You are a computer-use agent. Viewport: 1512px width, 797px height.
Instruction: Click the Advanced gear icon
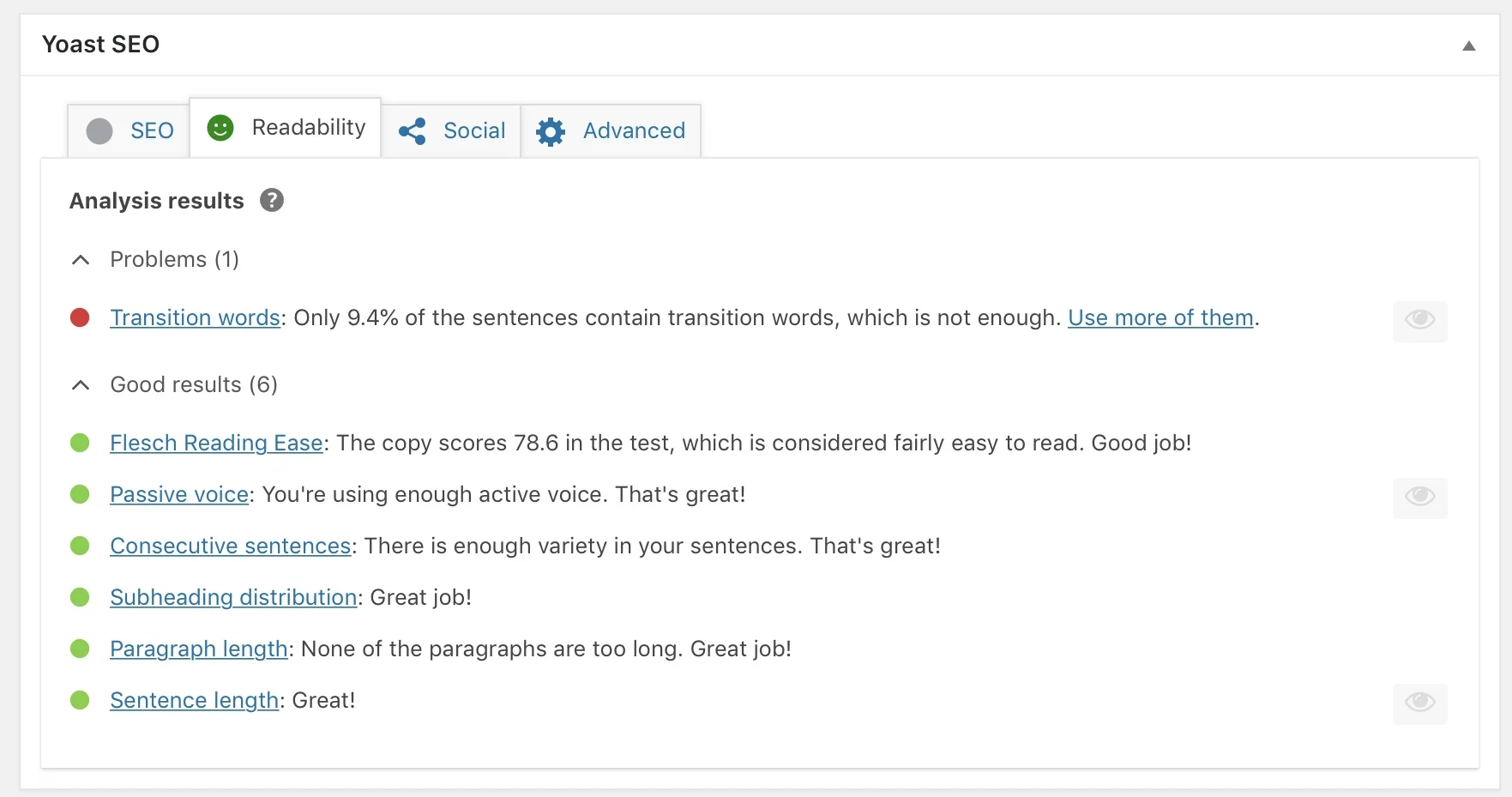(551, 131)
